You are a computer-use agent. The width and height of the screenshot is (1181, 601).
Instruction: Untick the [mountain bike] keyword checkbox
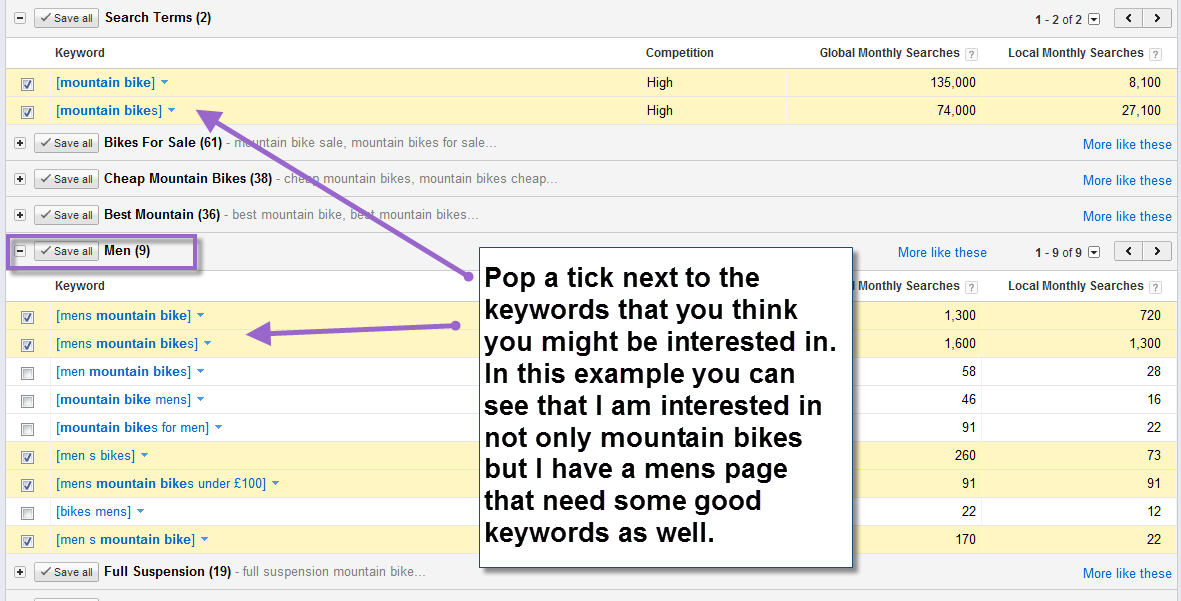(x=28, y=84)
